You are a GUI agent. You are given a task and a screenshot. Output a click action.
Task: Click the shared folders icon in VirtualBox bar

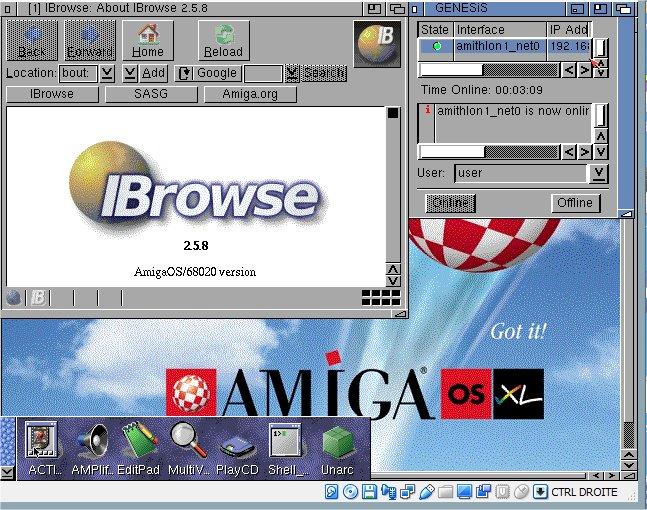coord(446,492)
